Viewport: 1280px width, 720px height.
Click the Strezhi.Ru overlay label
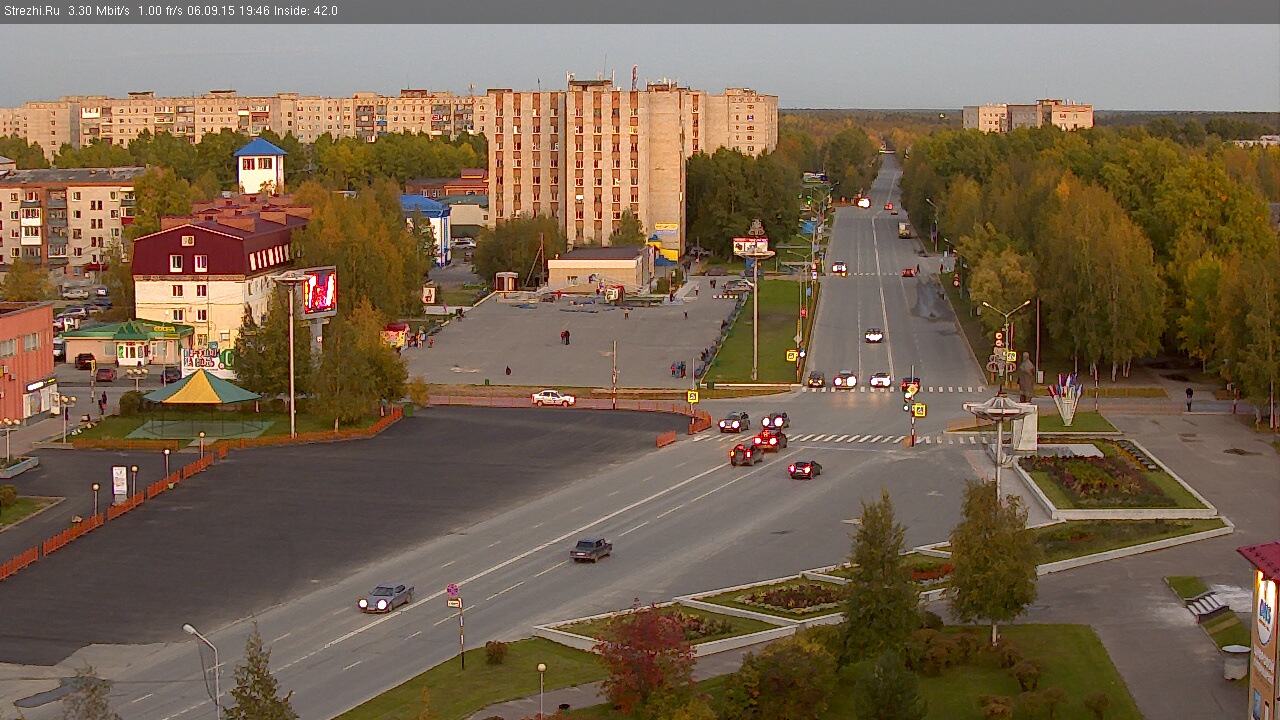coord(31,11)
